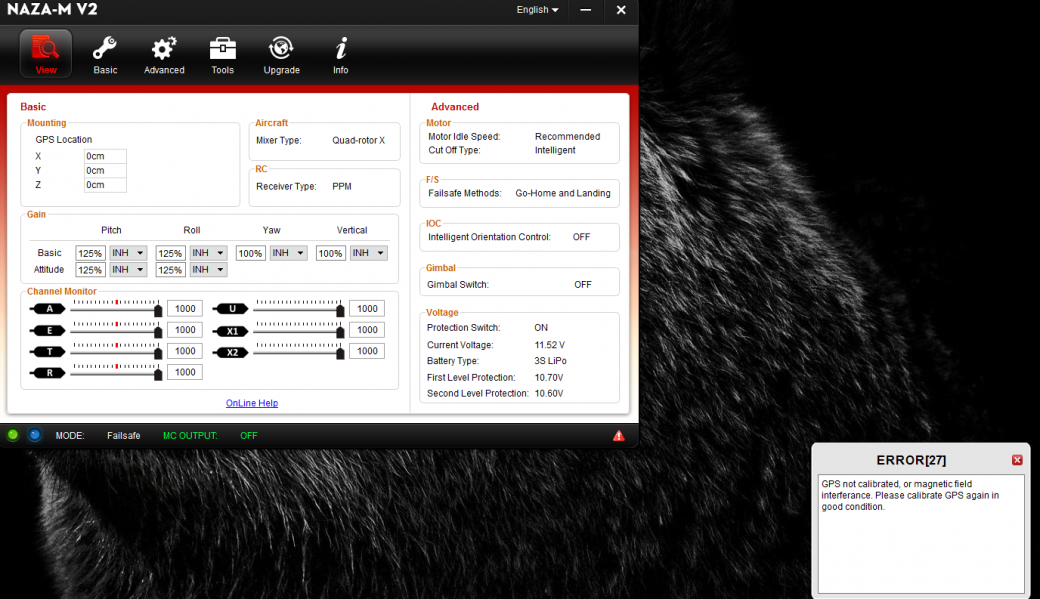Expand Basic Roll INH dropdown
This screenshot has width=1040, height=599.
(208, 253)
